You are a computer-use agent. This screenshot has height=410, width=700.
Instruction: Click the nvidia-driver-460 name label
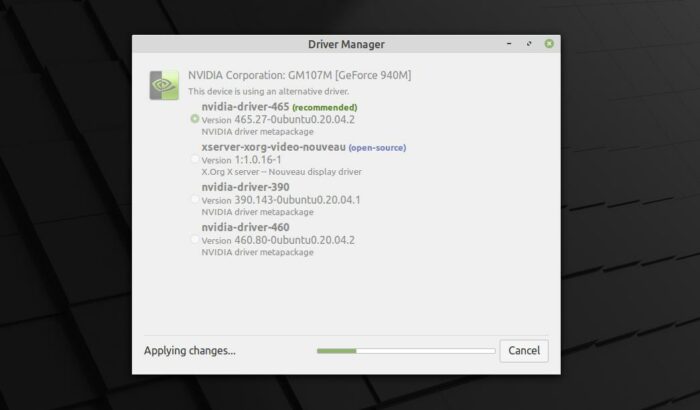pos(246,227)
